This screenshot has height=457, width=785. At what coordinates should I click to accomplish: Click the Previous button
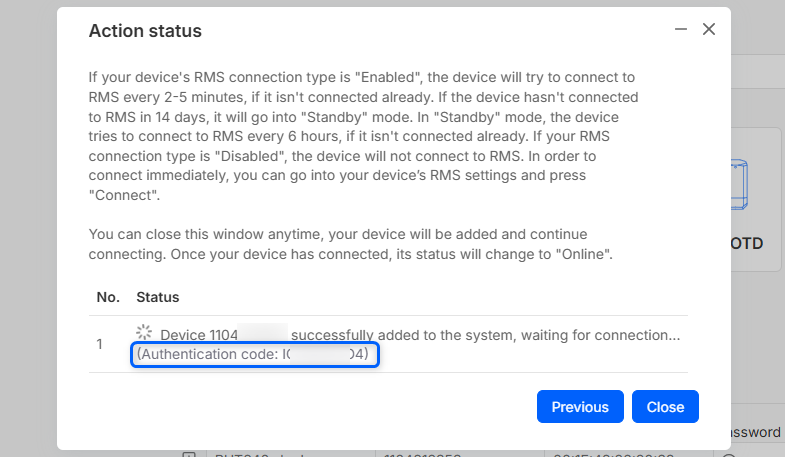coord(580,407)
